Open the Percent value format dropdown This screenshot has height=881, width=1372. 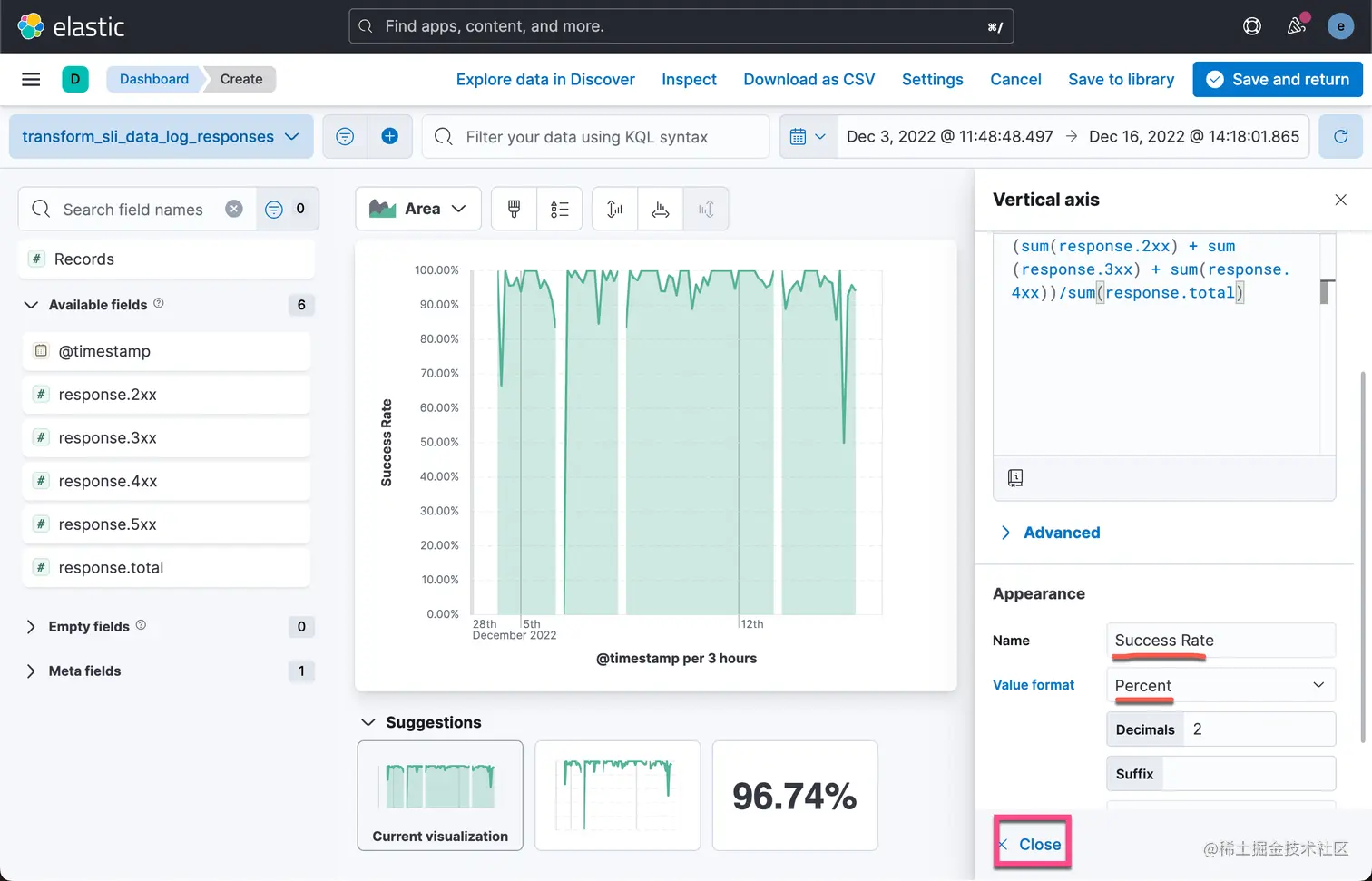(x=1220, y=685)
